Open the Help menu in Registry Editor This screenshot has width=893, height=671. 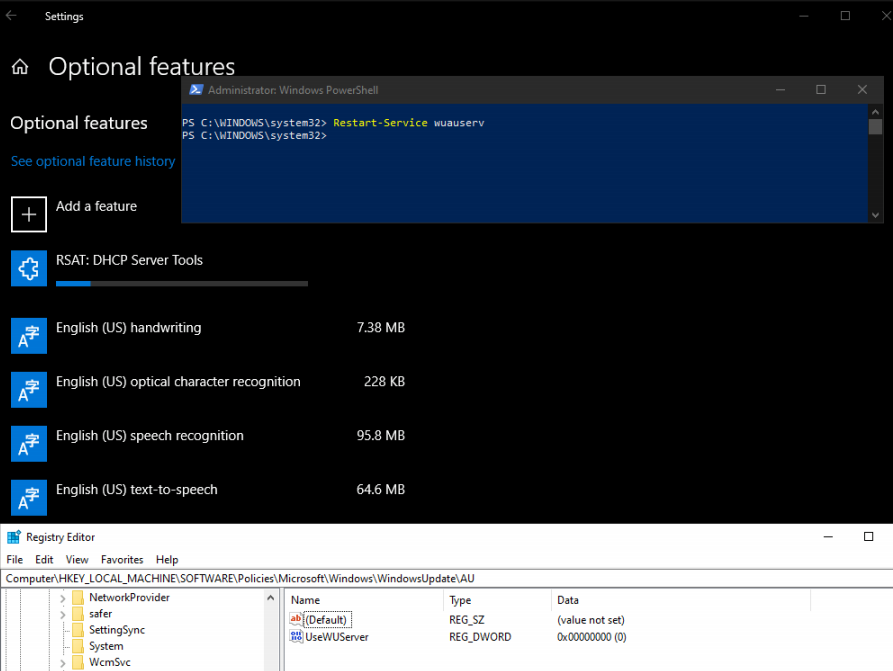tap(167, 559)
